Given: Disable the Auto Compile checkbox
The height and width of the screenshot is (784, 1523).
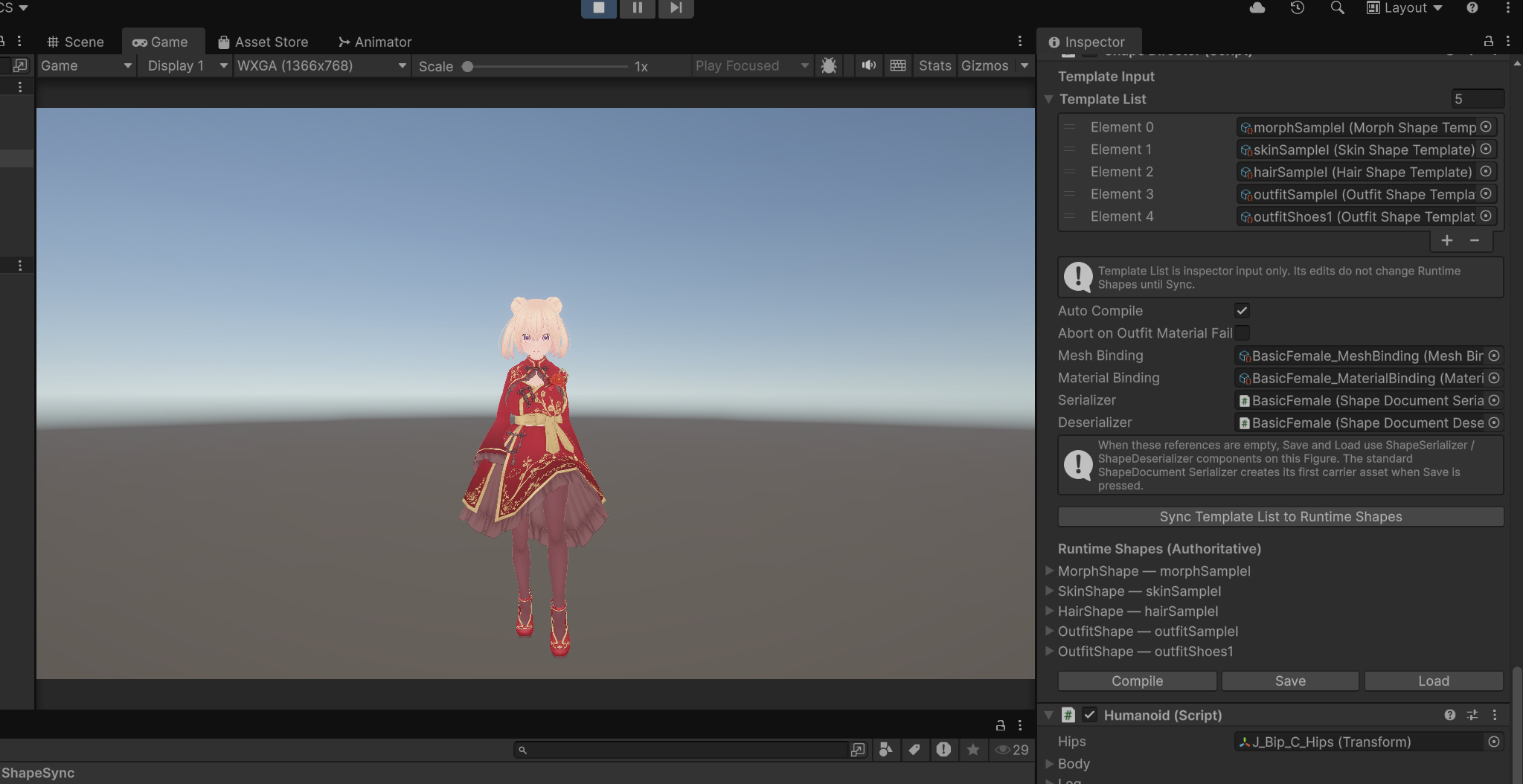Looking at the screenshot, I should click(1242, 311).
